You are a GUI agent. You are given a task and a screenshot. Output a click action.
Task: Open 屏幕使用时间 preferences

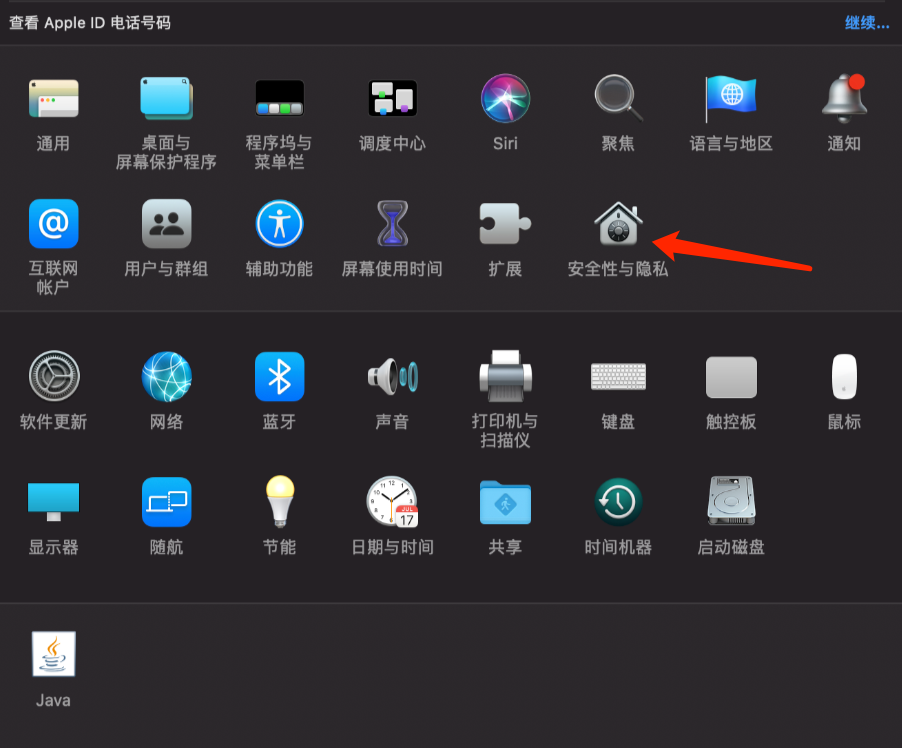pos(392,224)
